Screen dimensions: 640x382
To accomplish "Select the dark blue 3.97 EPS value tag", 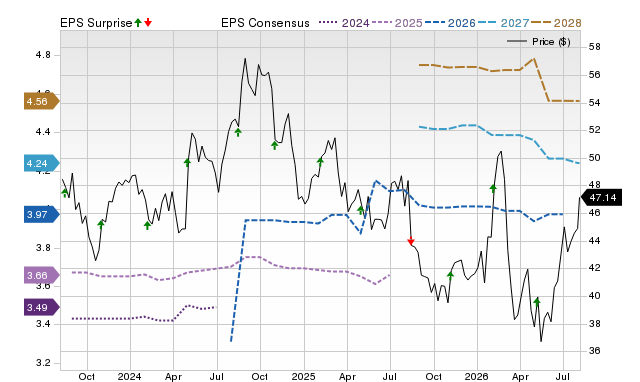I will (x=42, y=214).
